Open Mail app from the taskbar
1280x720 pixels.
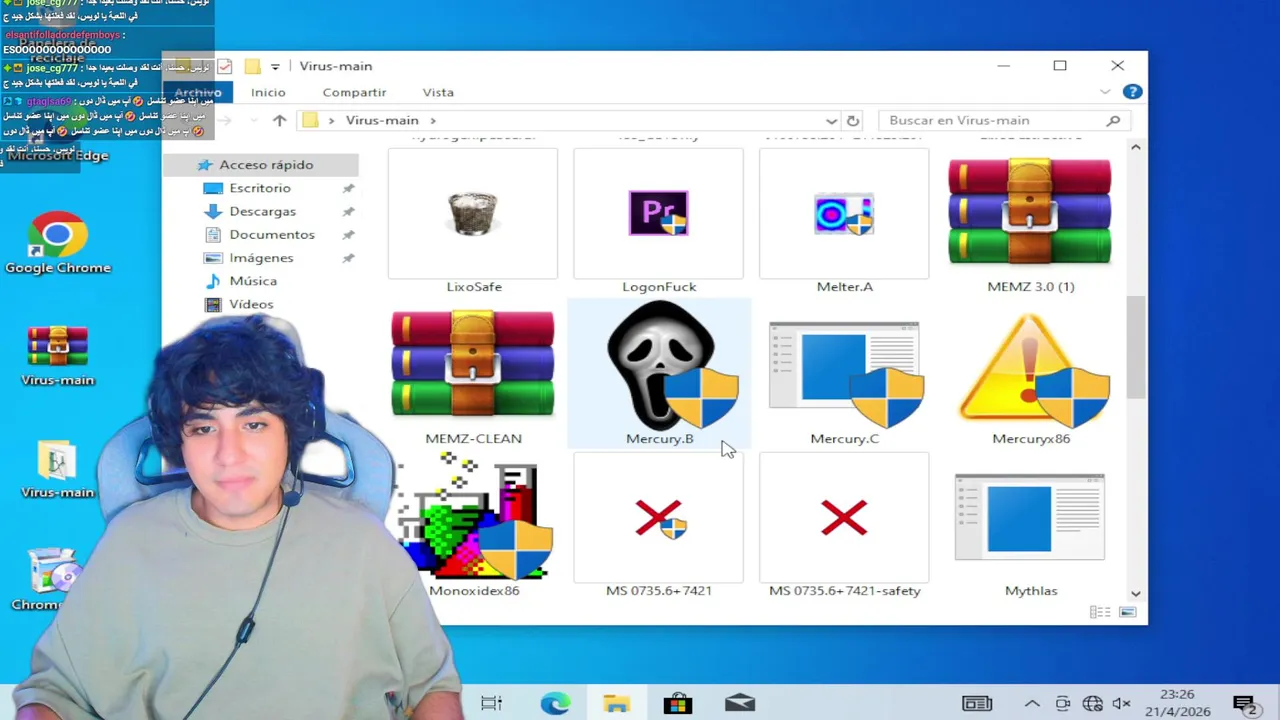click(x=740, y=704)
